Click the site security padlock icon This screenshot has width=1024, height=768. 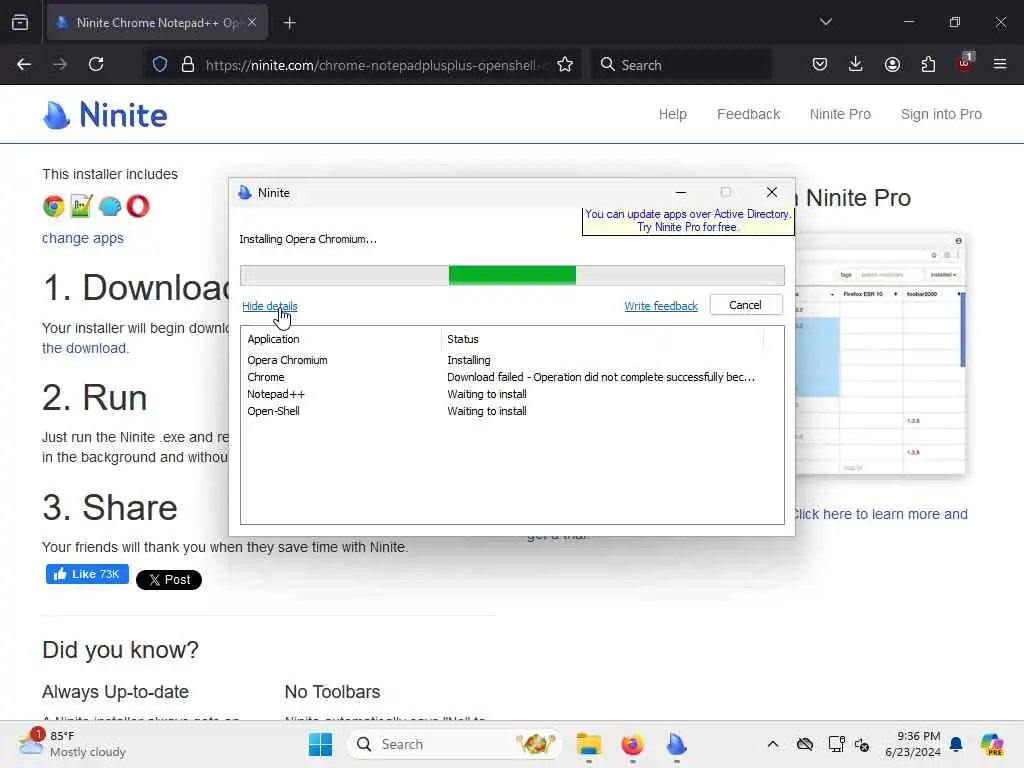click(188, 64)
